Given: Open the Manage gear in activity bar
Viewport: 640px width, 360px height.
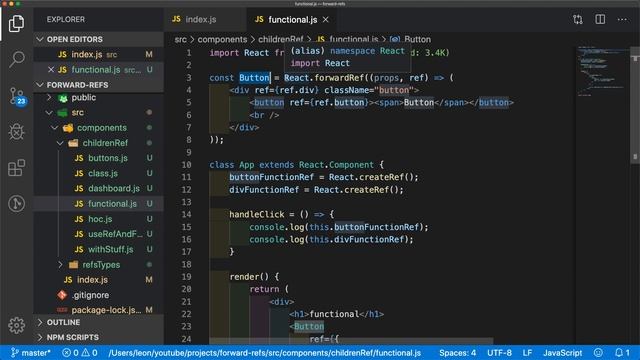Looking at the screenshot, I should pyautogui.click(x=16, y=325).
